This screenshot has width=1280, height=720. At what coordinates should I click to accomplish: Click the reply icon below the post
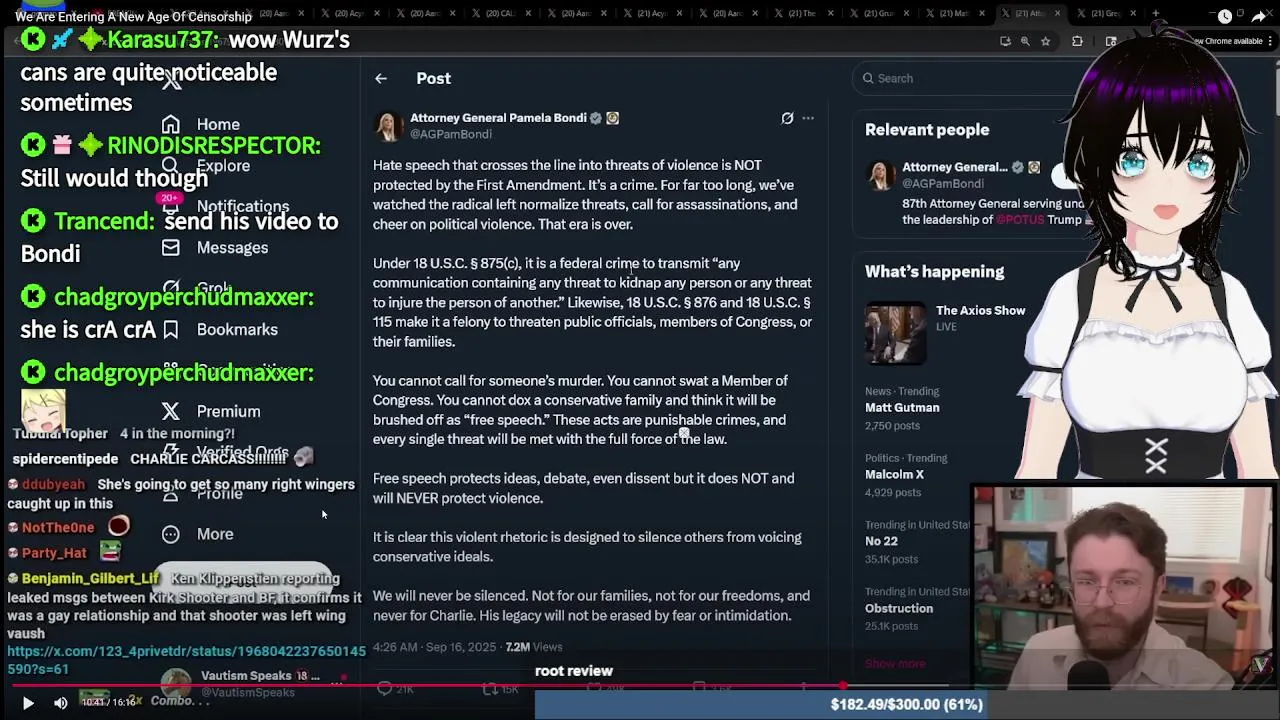pyautogui.click(x=385, y=688)
